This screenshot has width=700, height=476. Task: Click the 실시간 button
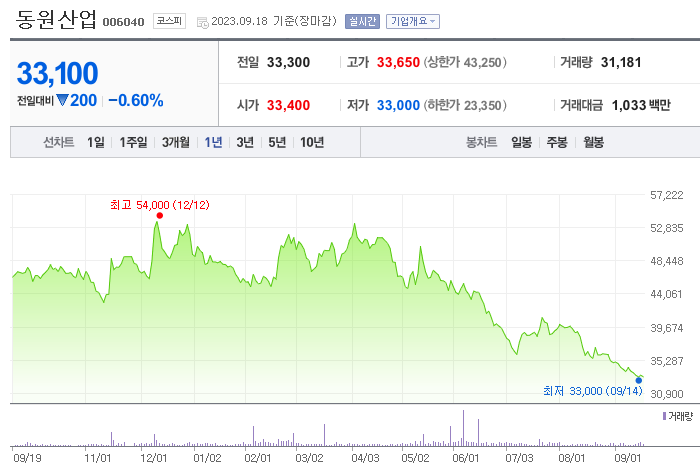(362, 21)
